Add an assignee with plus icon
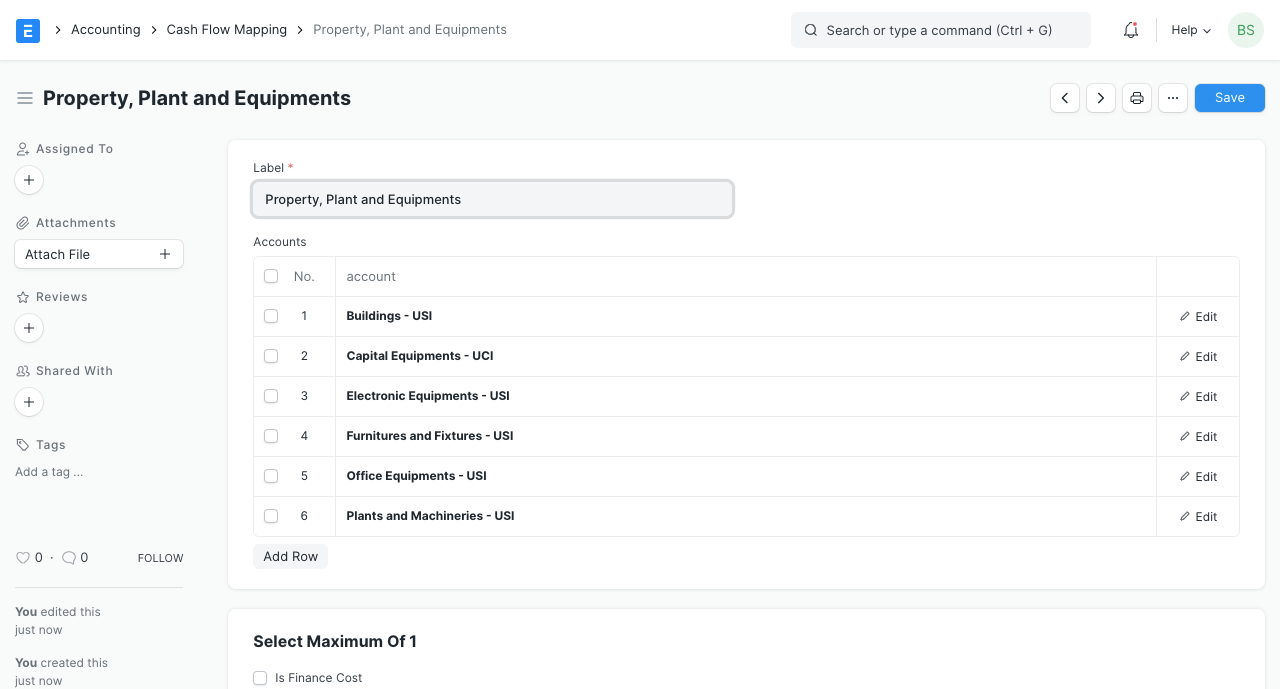The width and height of the screenshot is (1280, 689). pyautogui.click(x=29, y=180)
